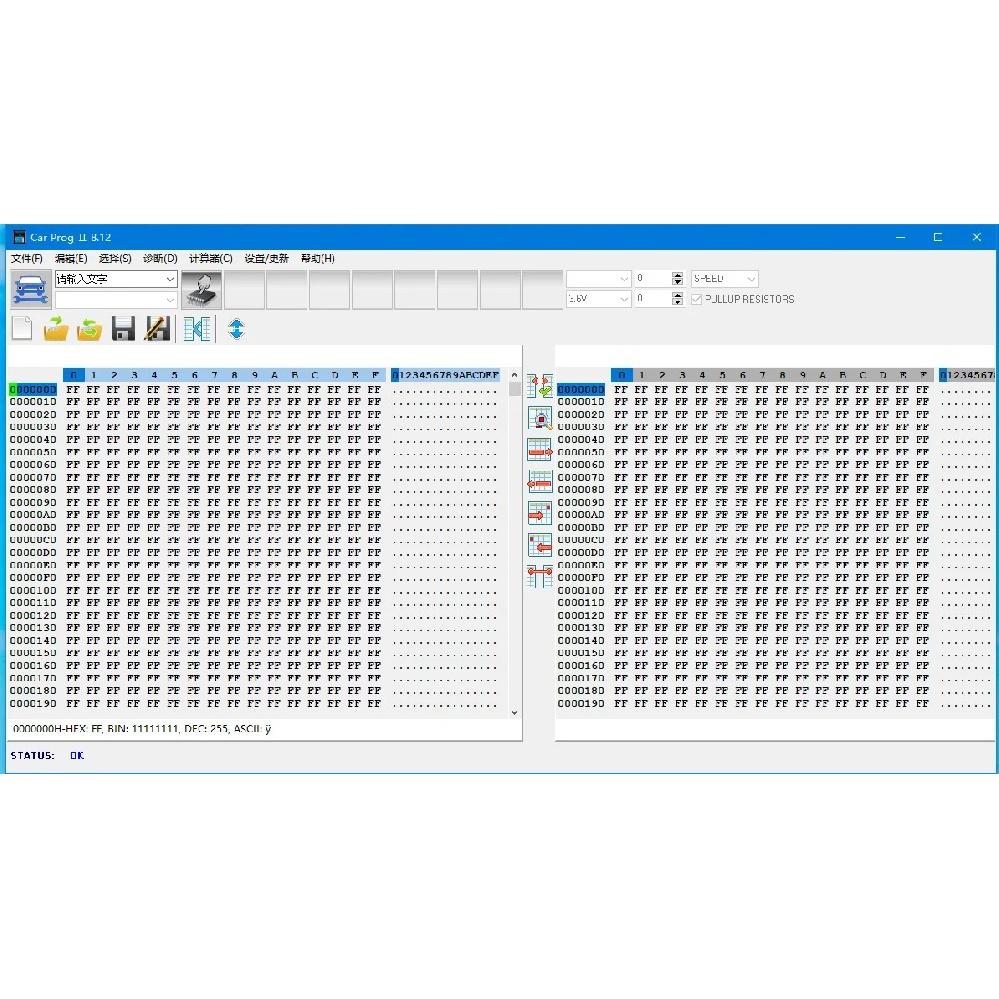The image size is (999, 999).
Task: Click address 000008D in left hex pane
Action: click(33, 489)
